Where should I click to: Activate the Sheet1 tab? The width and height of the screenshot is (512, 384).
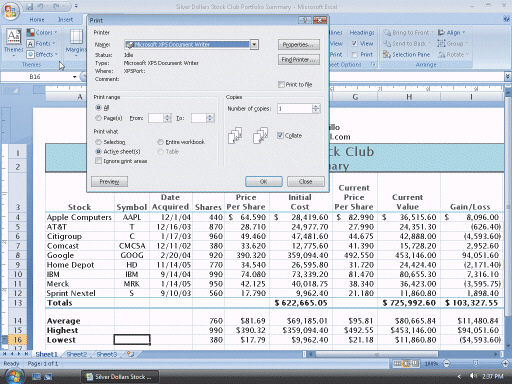point(47,354)
